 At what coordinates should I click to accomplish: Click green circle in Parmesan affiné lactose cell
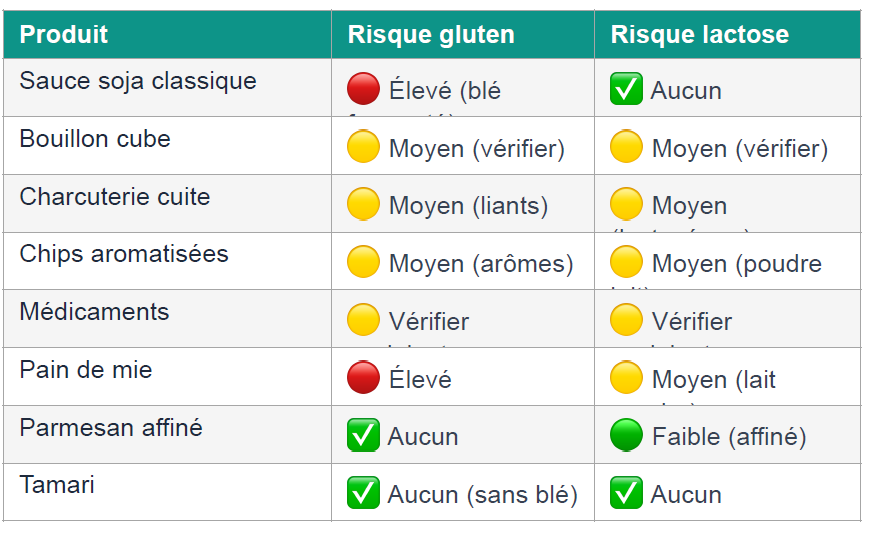point(626,436)
